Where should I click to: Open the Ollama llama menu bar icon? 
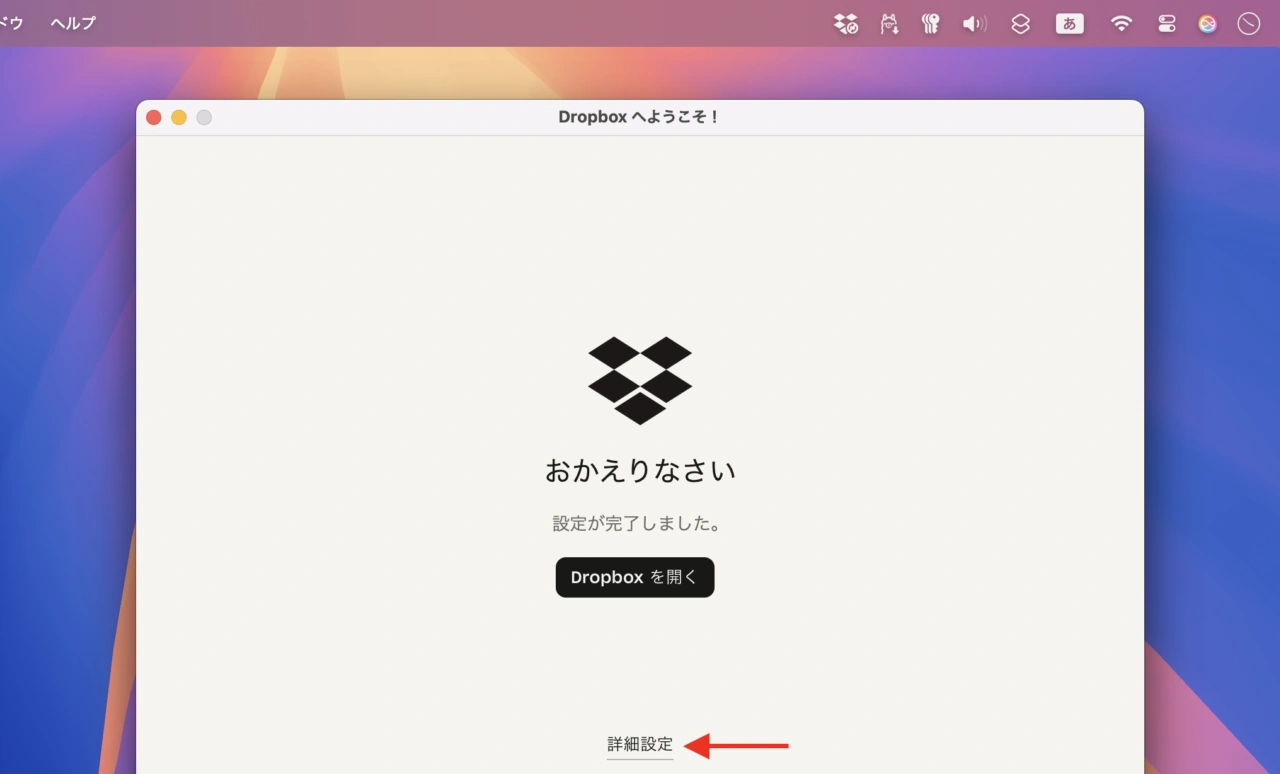(x=889, y=24)
